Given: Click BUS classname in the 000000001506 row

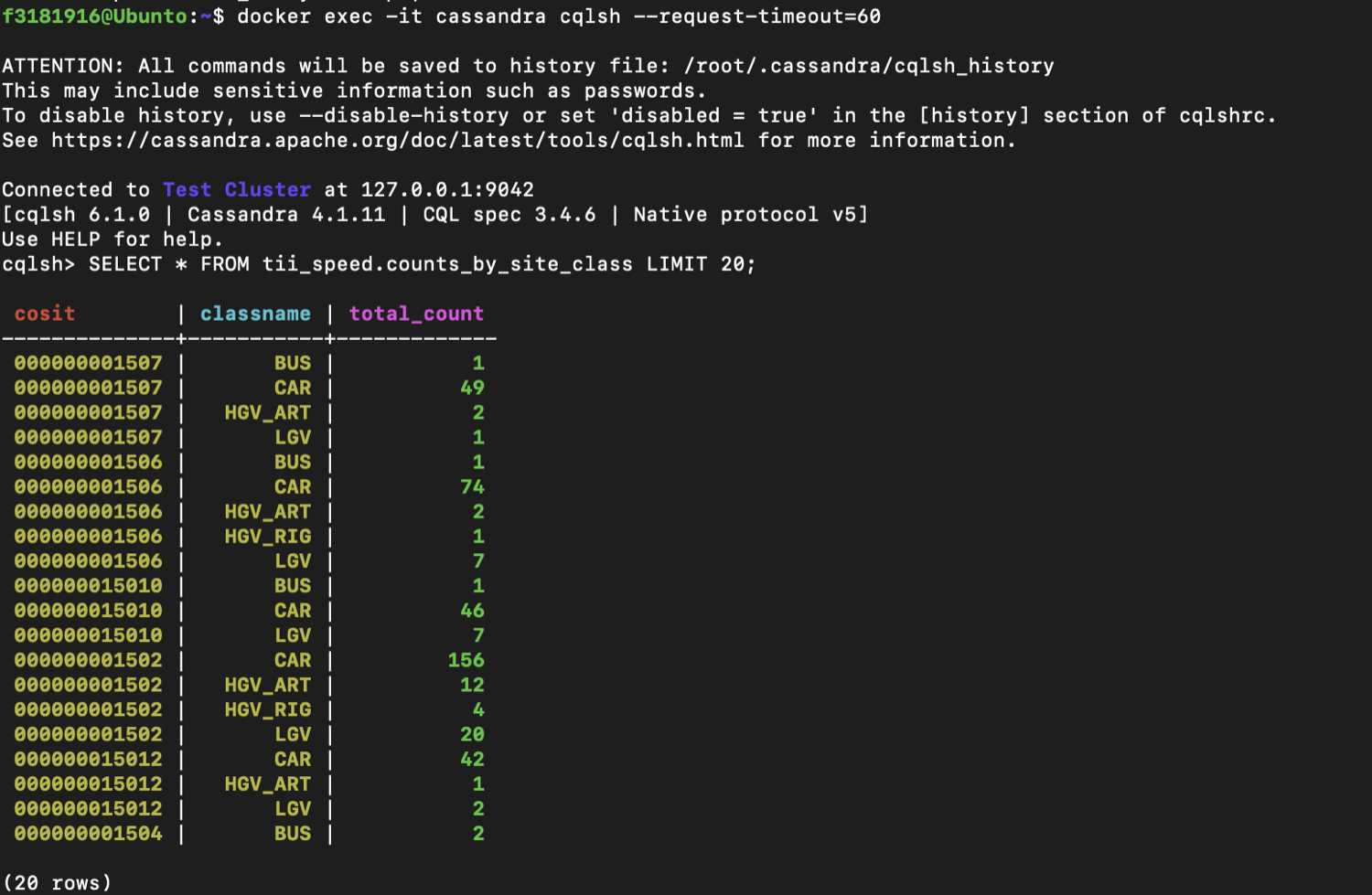Looking at the screenshot, I should [293, 462].
